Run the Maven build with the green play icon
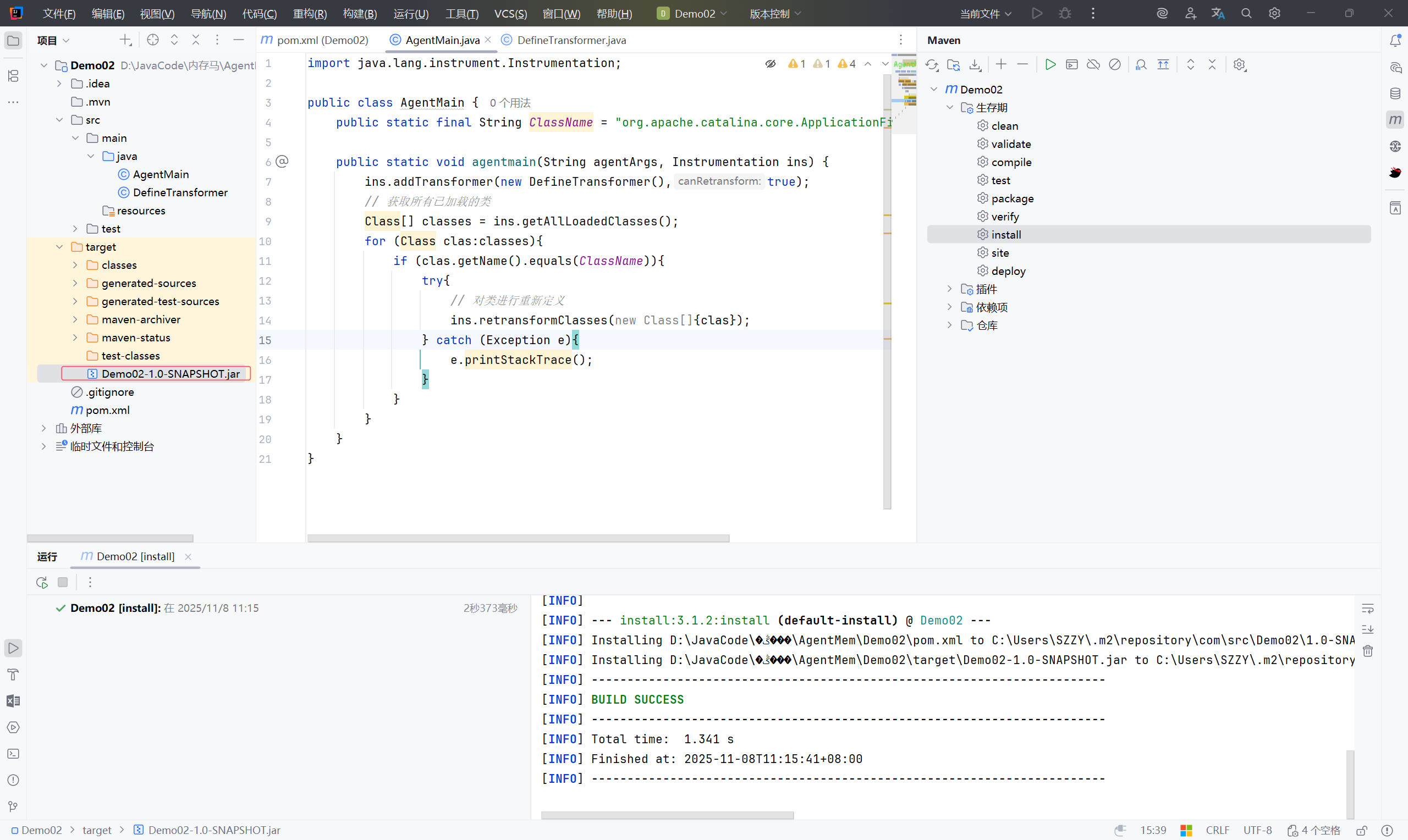Viewport: 1408px width, 840px height. tap(1050, 64)
